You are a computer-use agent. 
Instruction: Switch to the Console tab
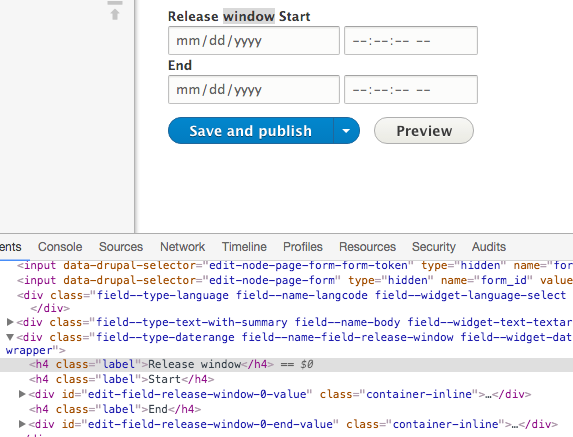60,247
